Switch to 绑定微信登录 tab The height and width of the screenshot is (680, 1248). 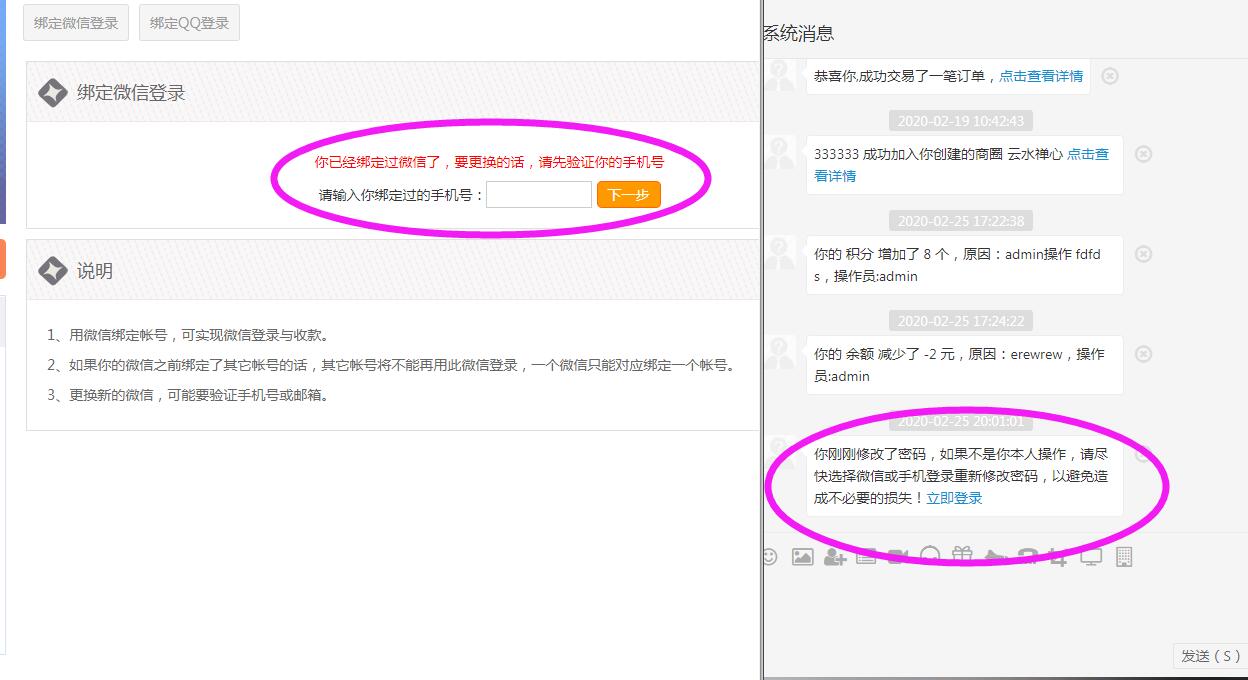76,23
